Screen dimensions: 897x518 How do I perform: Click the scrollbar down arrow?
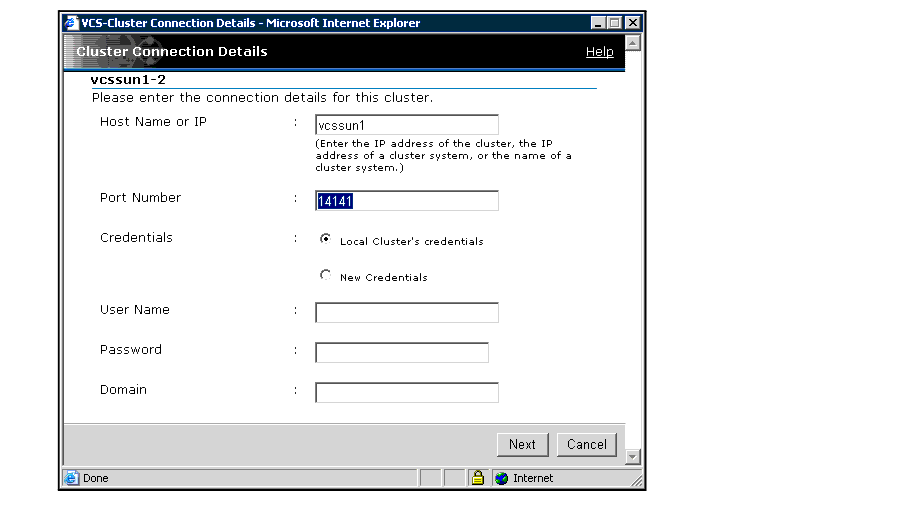[x=632, y=457]
